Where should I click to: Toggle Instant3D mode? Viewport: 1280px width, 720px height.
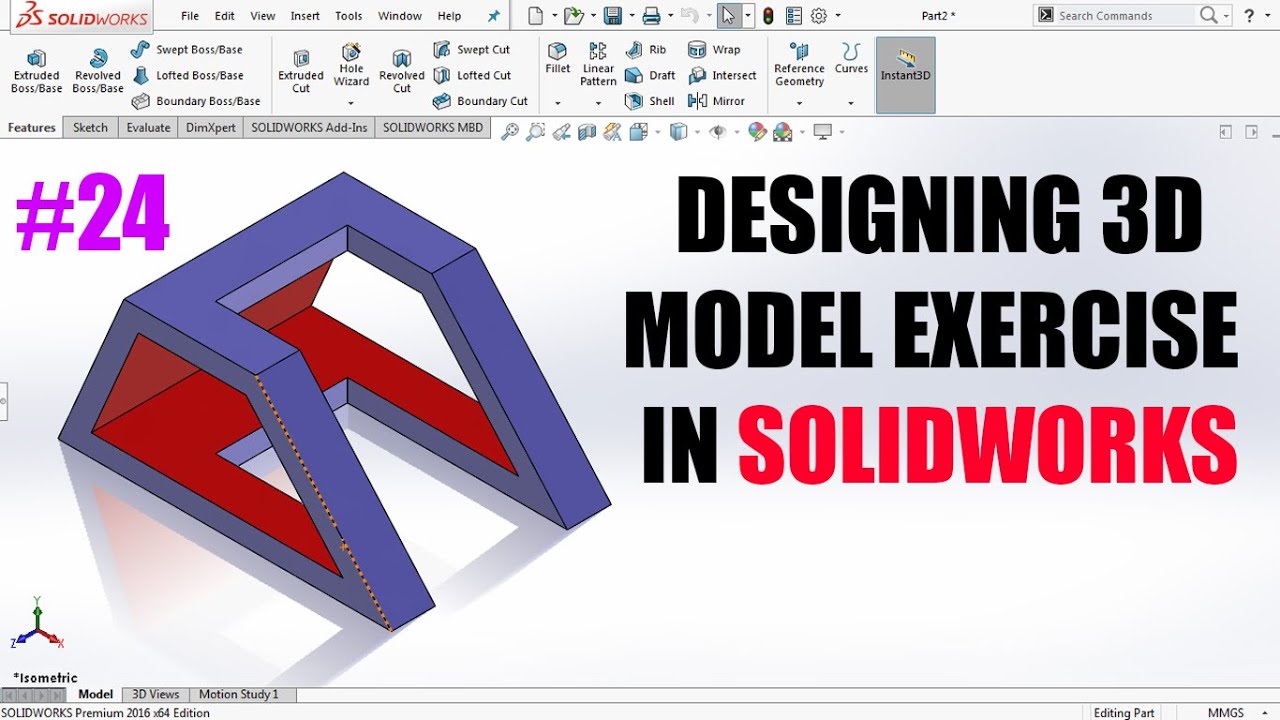coord(905,75)
